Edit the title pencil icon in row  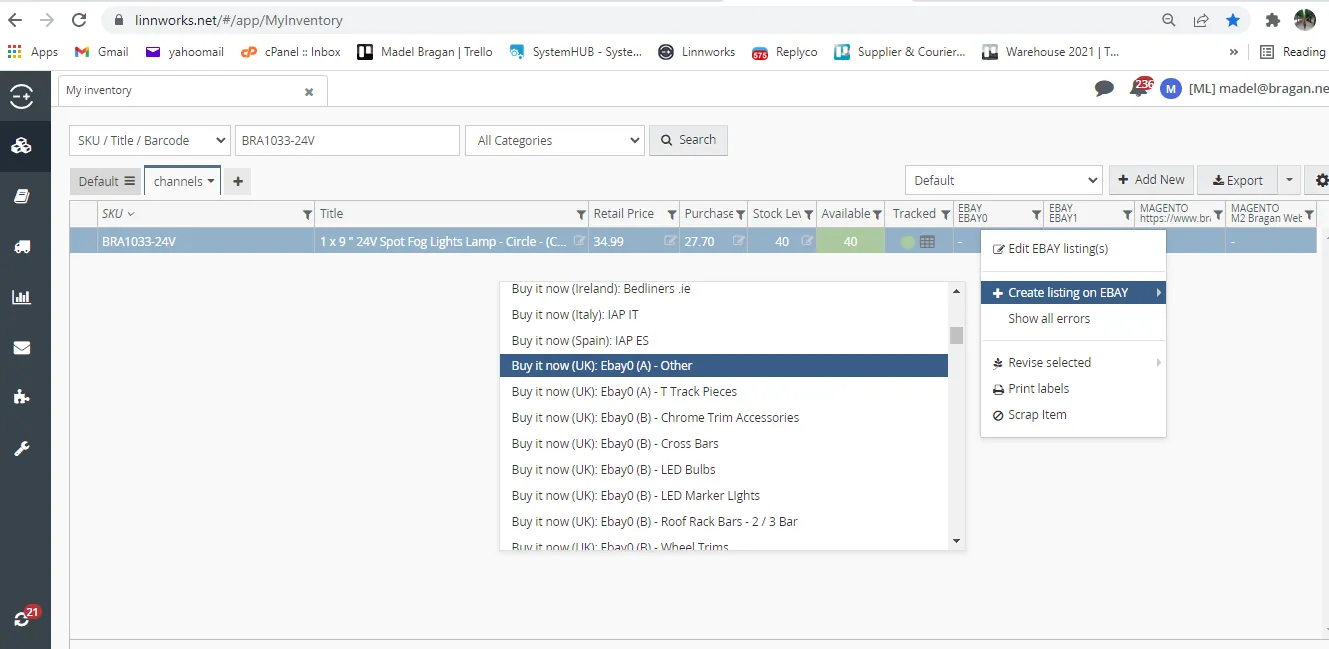coord(579,241)
